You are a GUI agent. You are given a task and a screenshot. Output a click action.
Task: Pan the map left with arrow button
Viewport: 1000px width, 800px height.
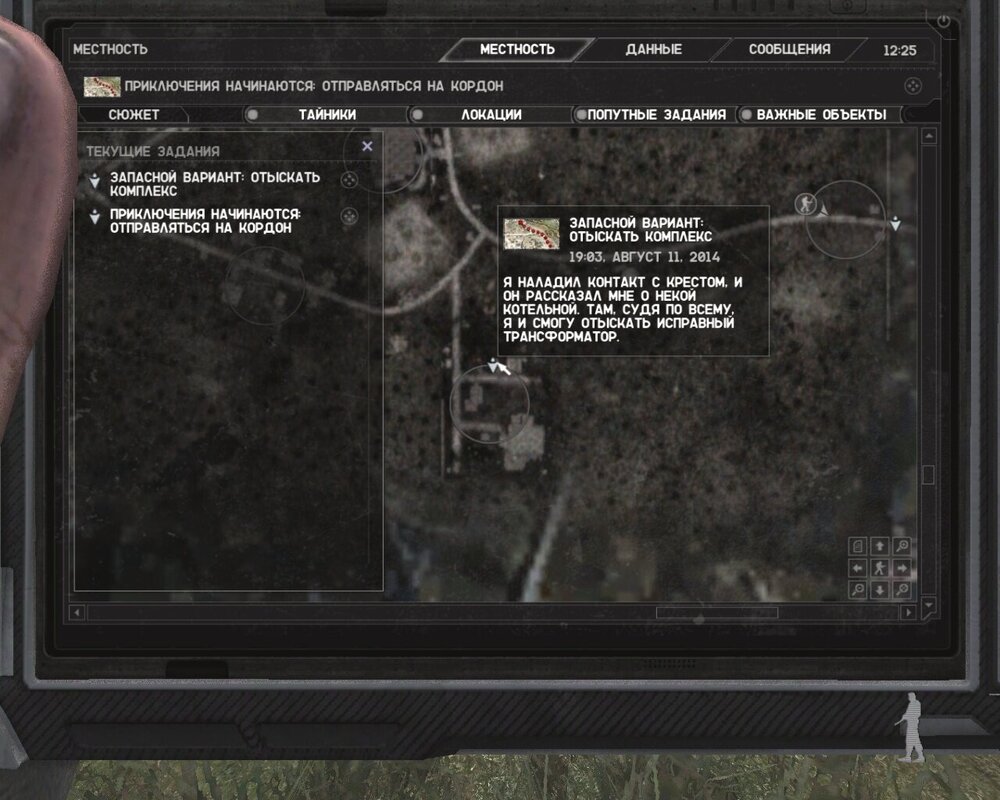858,568
